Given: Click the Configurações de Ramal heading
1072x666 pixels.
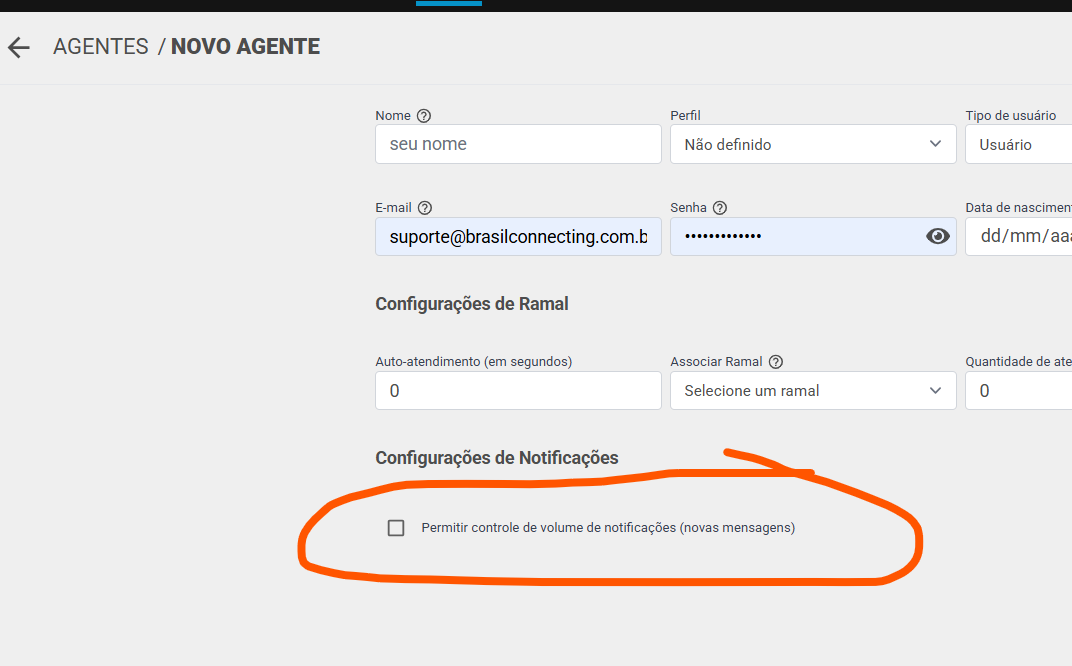Looking at the screenshot, I should (472, 304).
